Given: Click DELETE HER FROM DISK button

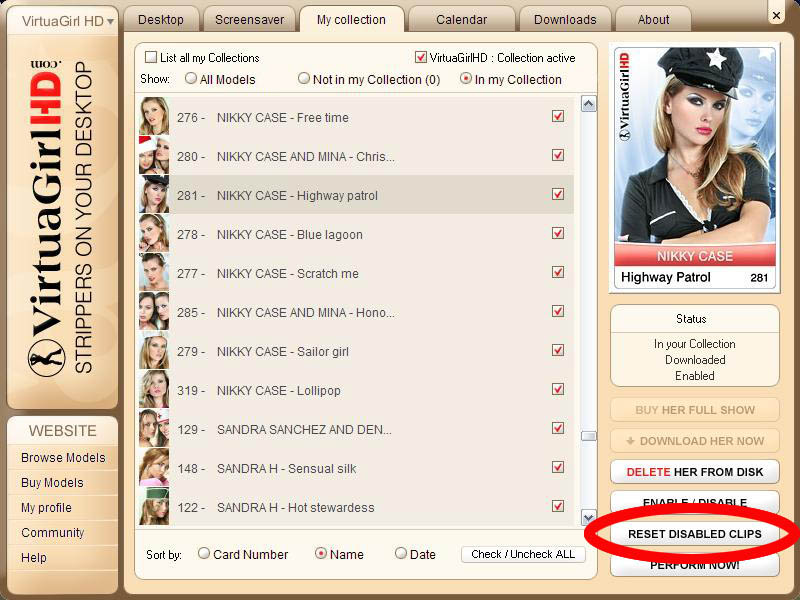Looking at the screenshot, I should [x=694, y=472].
